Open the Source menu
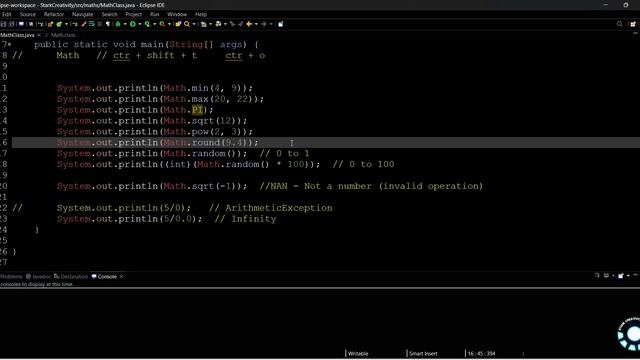 click(28, 14)
